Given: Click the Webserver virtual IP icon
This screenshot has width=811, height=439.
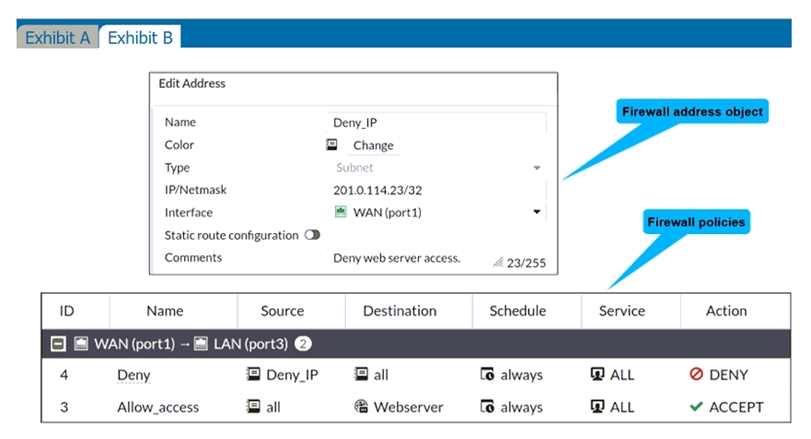Looking at the screenshot, I should [361, 406].
